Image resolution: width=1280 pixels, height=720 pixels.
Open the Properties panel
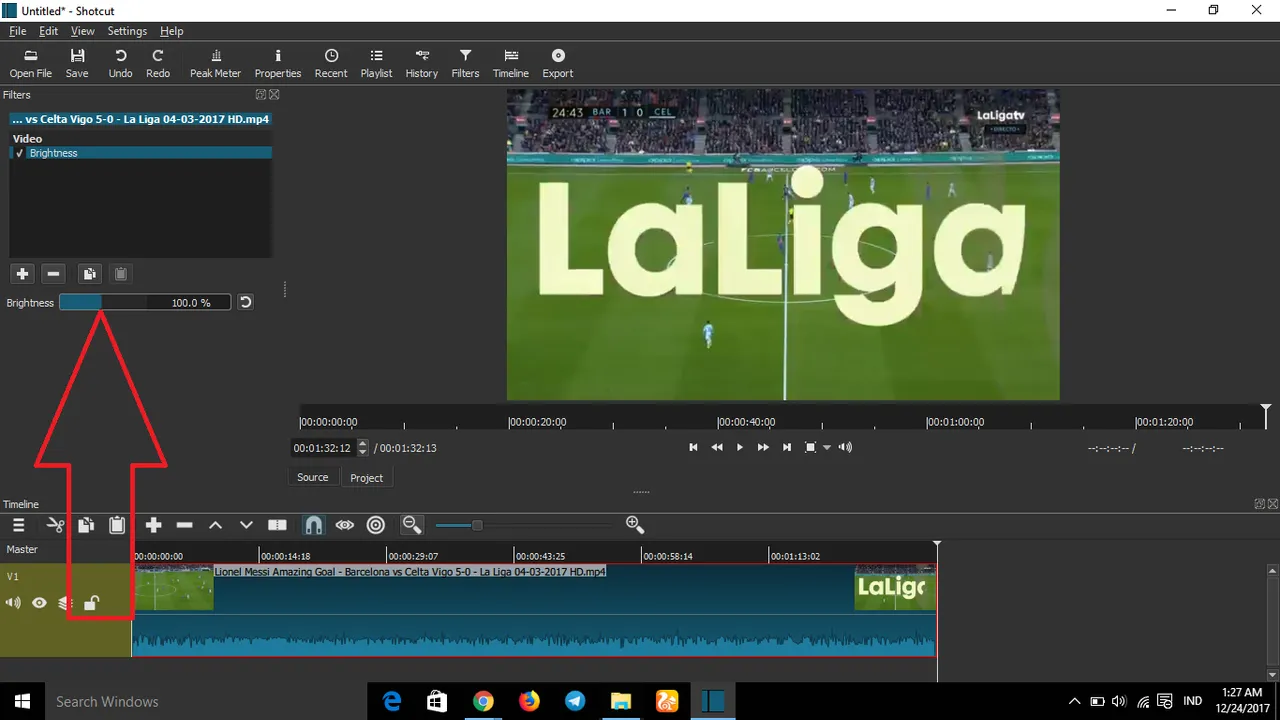(x=278, y=64)
